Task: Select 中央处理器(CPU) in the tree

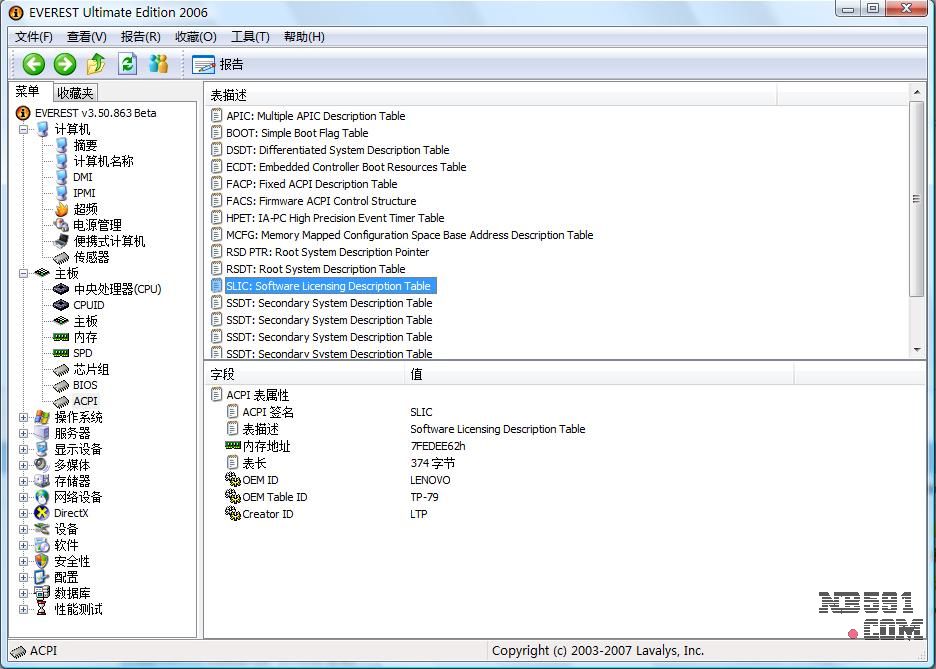Action: [116, 289]
